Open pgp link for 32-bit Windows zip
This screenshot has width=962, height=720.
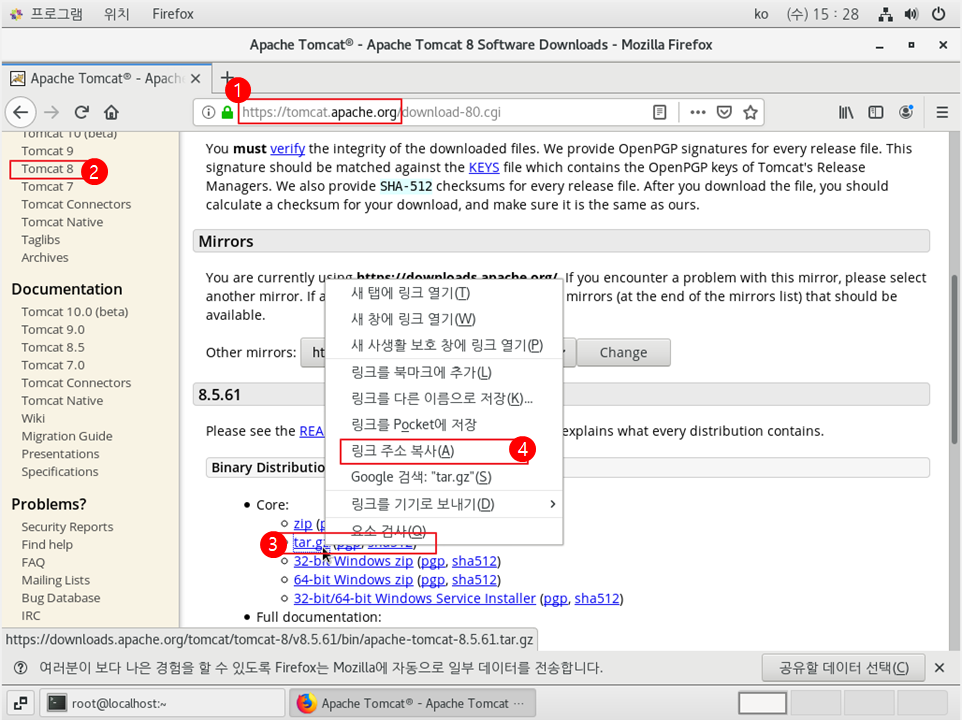[433, 561]
